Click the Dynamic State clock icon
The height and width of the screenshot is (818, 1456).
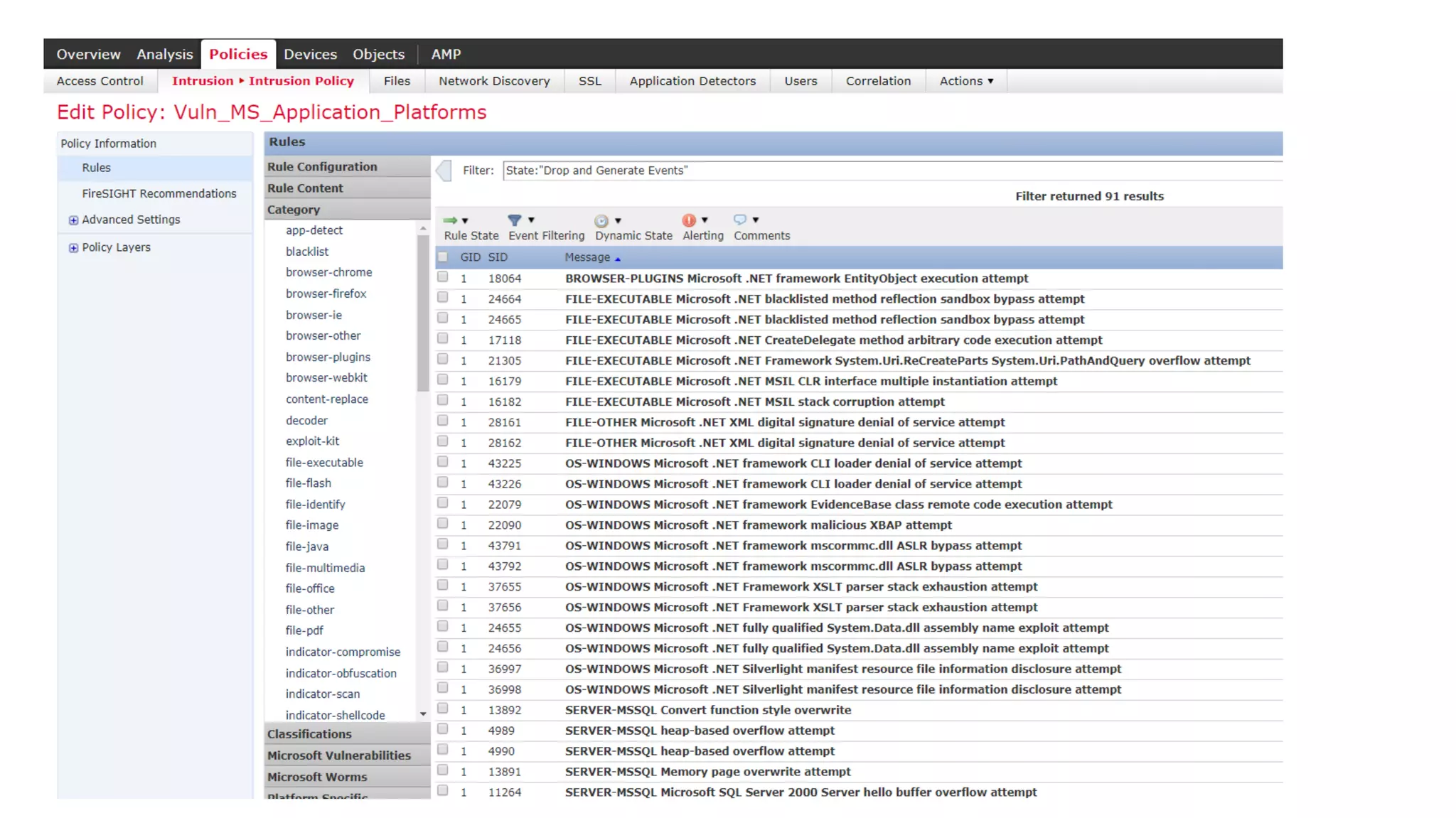click(x=601, y=221)
